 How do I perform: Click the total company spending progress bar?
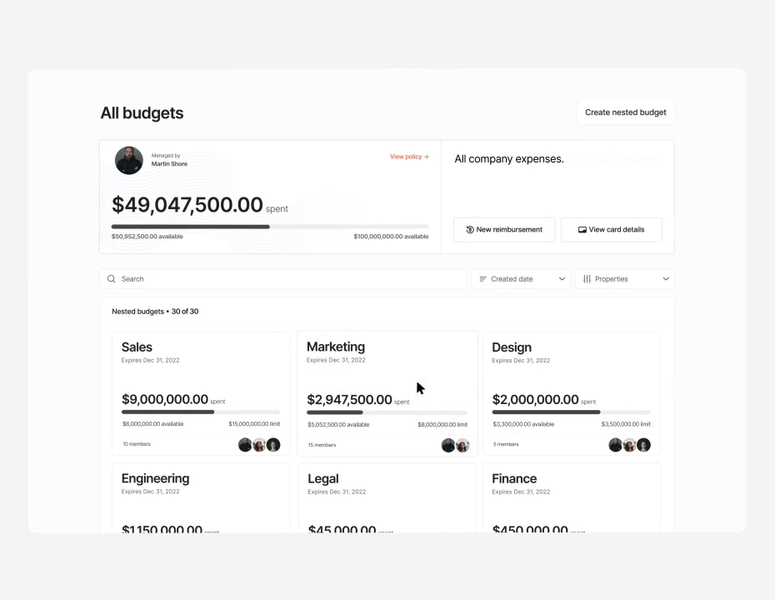tap(270, 227)
